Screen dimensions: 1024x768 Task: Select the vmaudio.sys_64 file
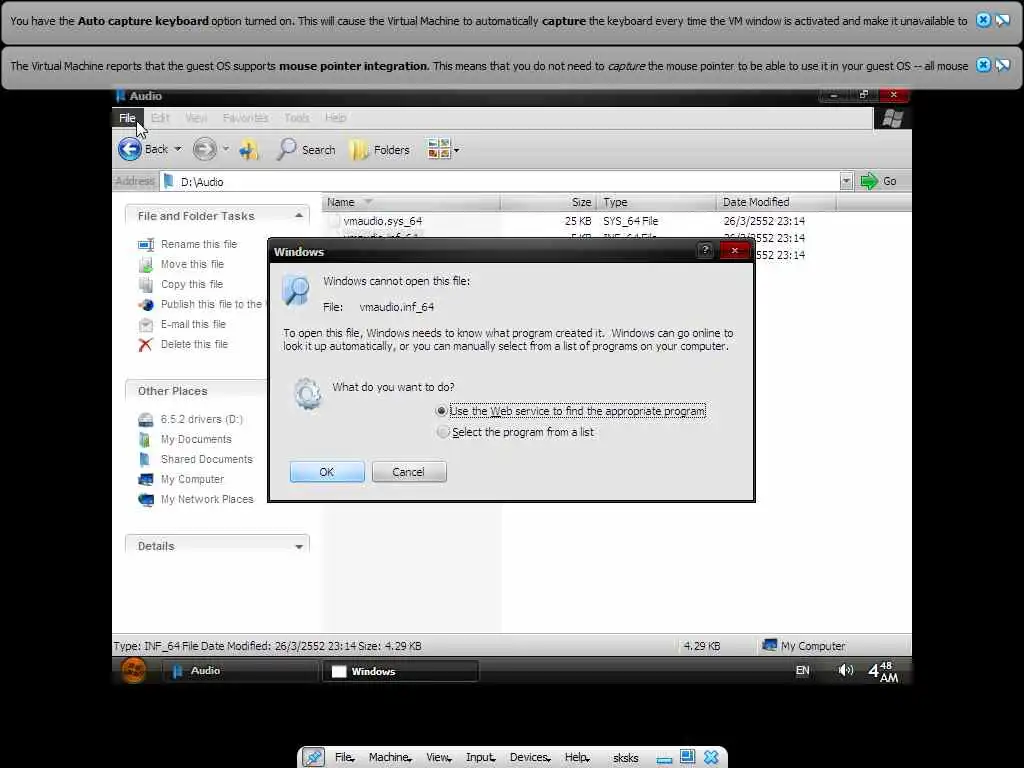tap(383, 221)
